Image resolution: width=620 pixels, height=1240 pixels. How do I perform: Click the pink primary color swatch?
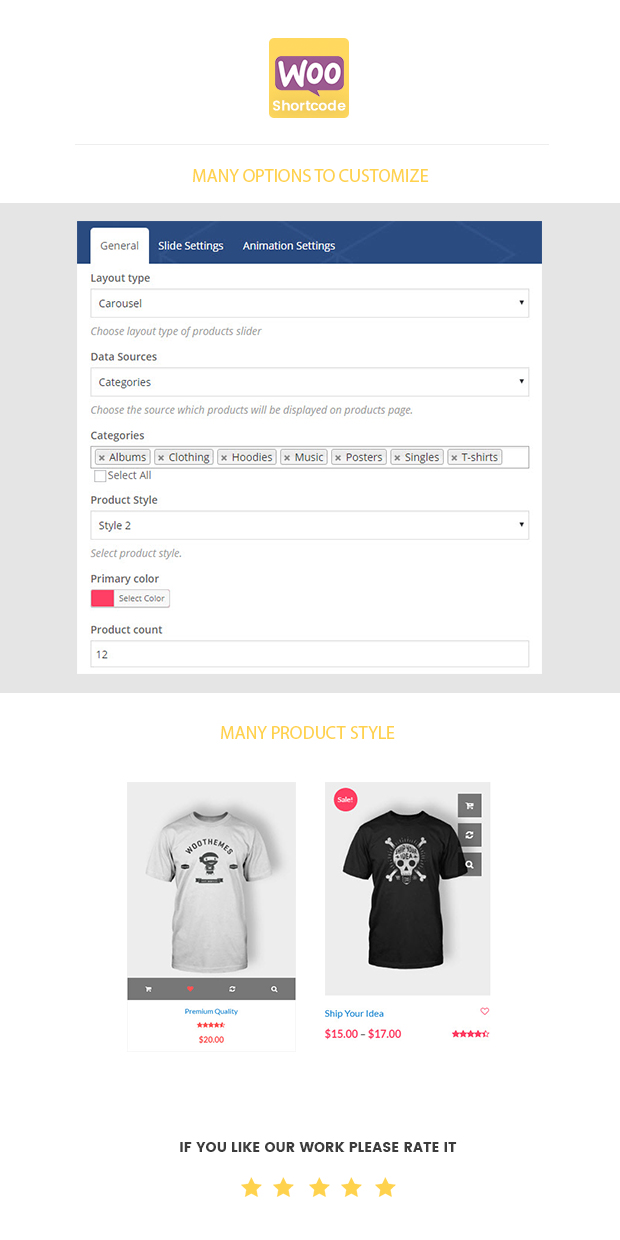tap(102, 599)
